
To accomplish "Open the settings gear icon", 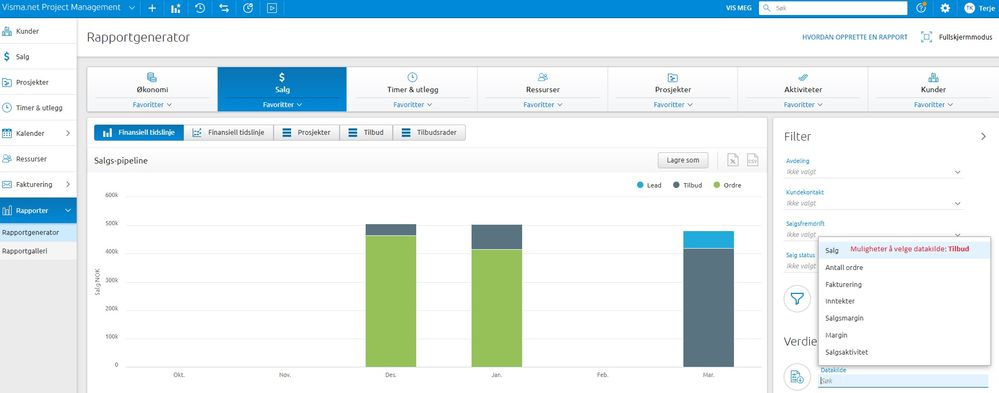I will (945, 8).
